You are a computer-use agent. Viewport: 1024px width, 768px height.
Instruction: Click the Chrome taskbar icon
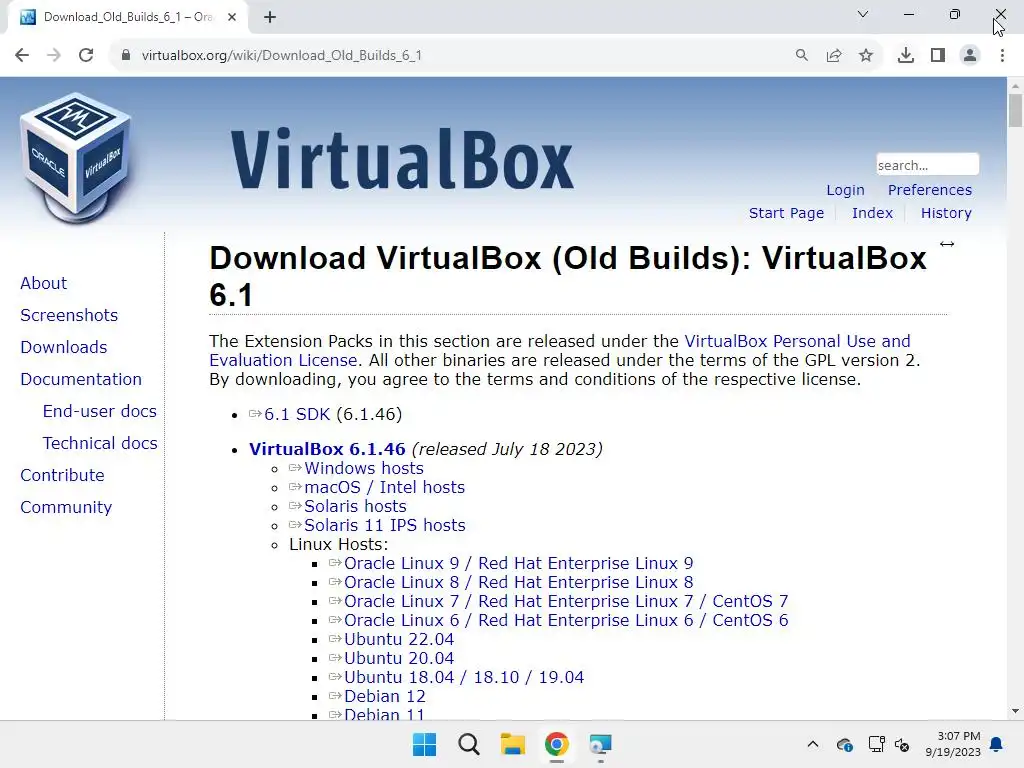(x=556, y=744)
